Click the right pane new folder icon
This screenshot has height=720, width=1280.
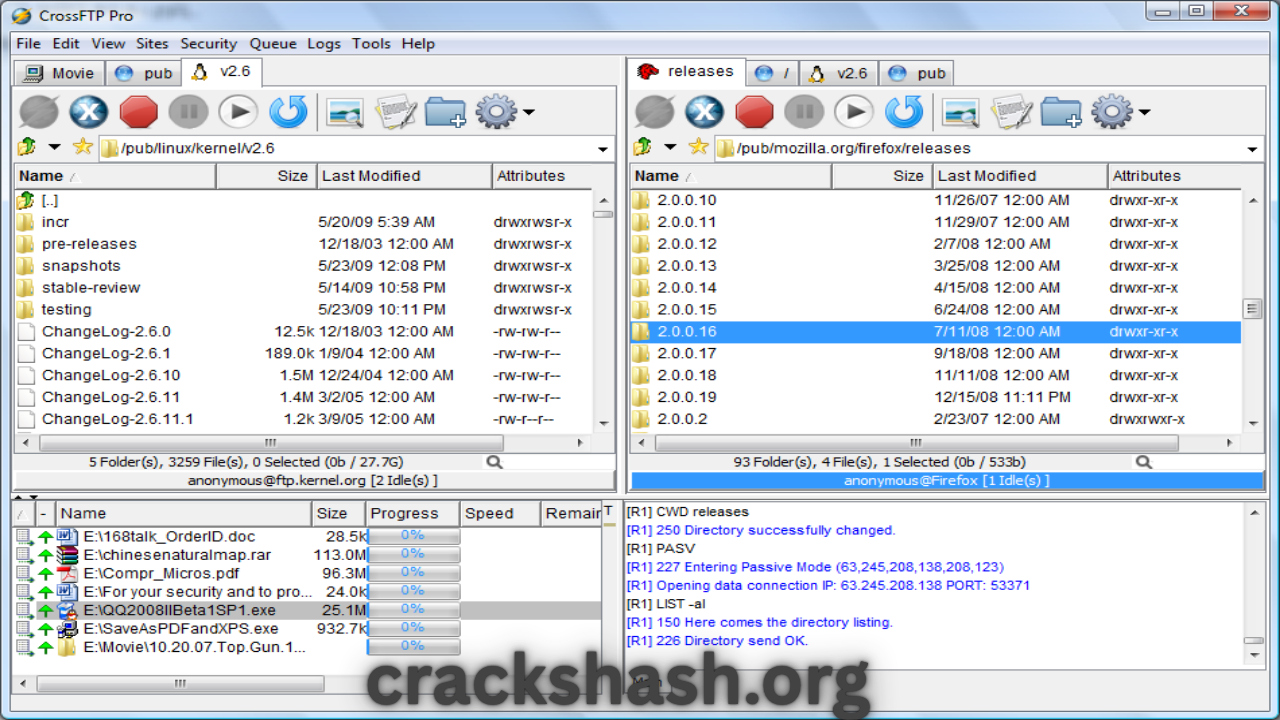tap(1062, 112)
